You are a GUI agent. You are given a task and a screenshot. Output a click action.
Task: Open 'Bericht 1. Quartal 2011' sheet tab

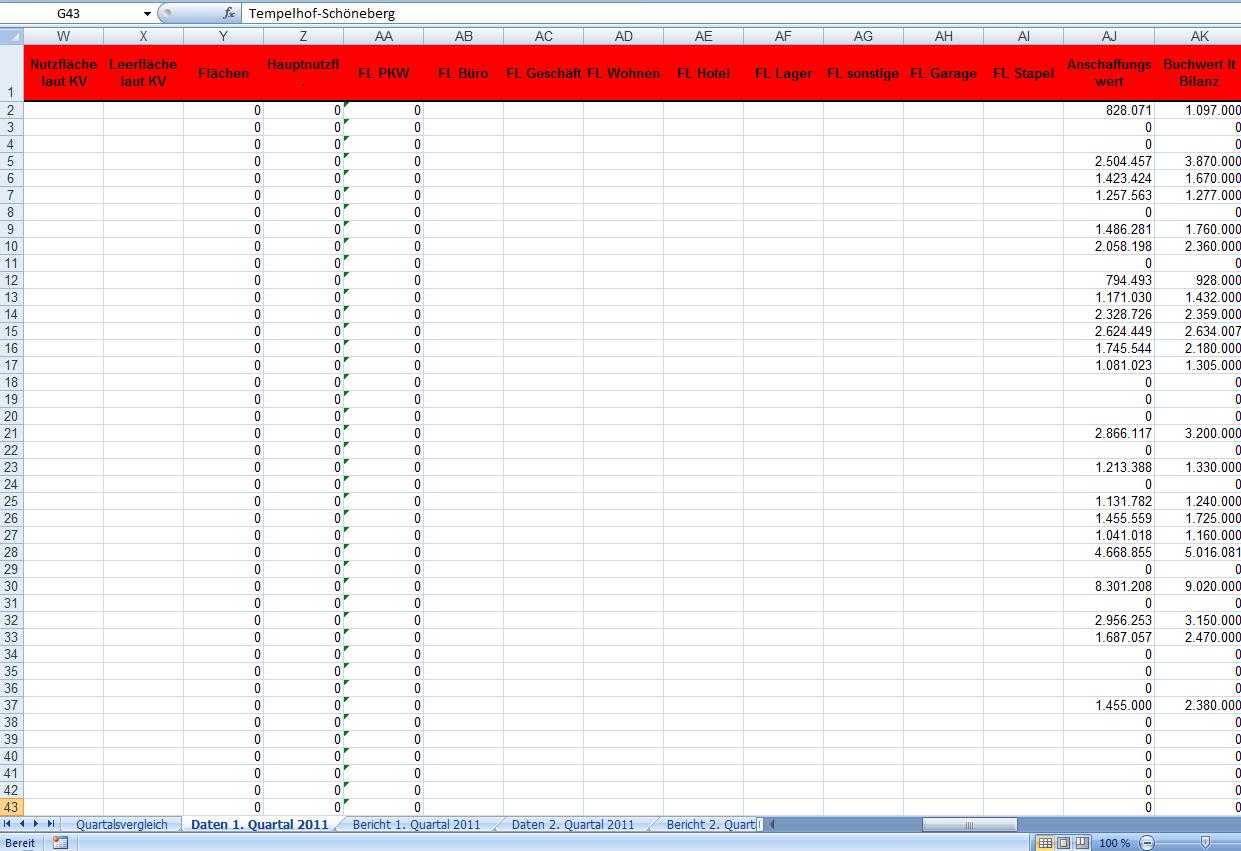(416, 825)
